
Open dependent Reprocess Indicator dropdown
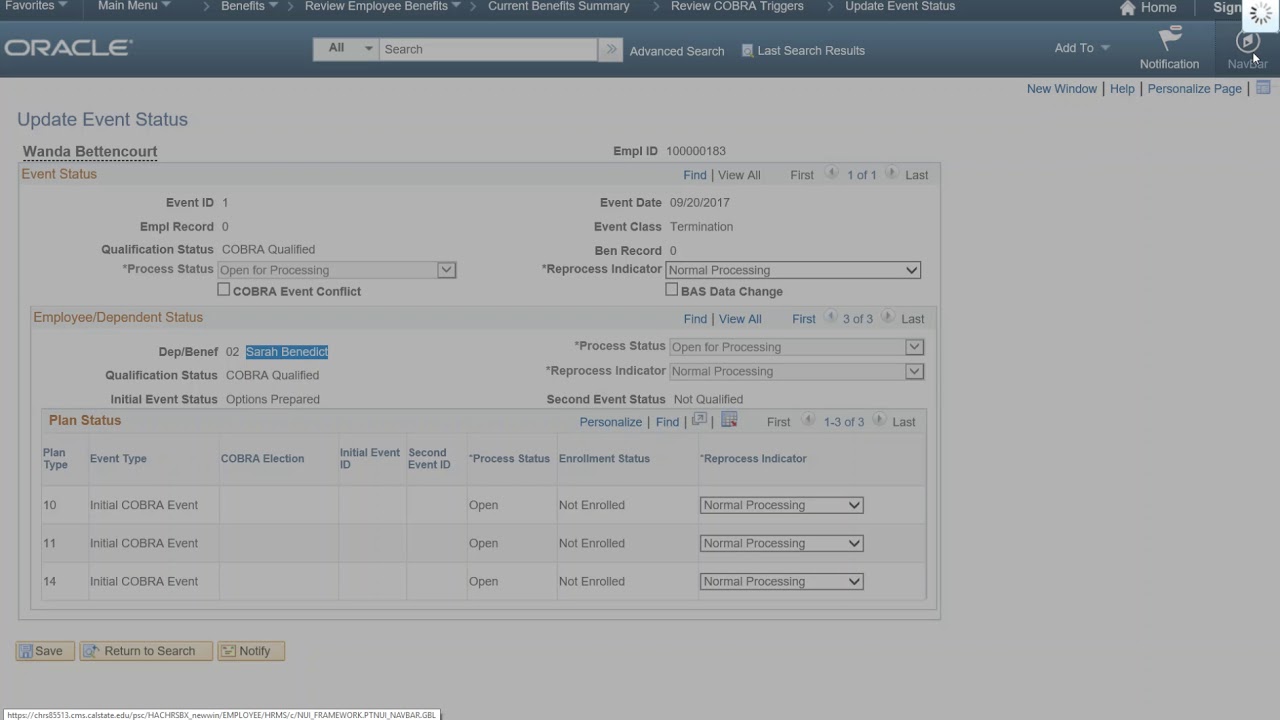click(x=796, y=371)
